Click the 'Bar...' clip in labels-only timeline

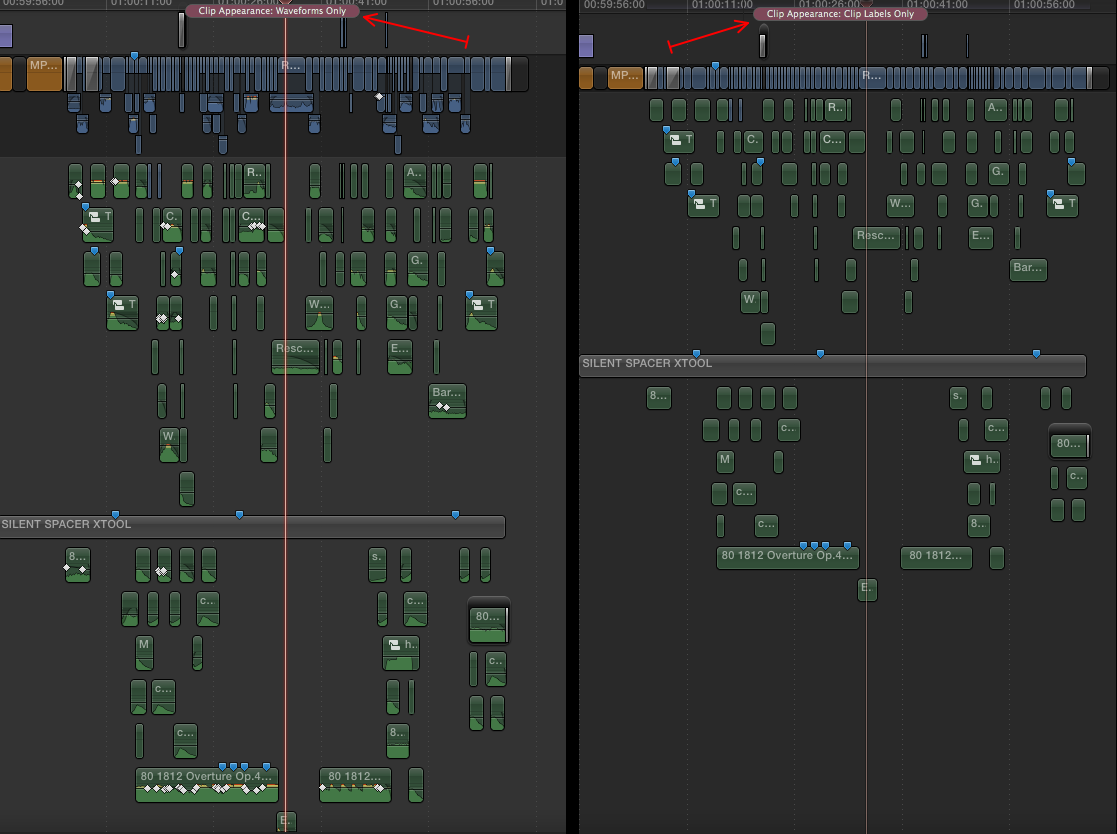(x=1028, y=269)
